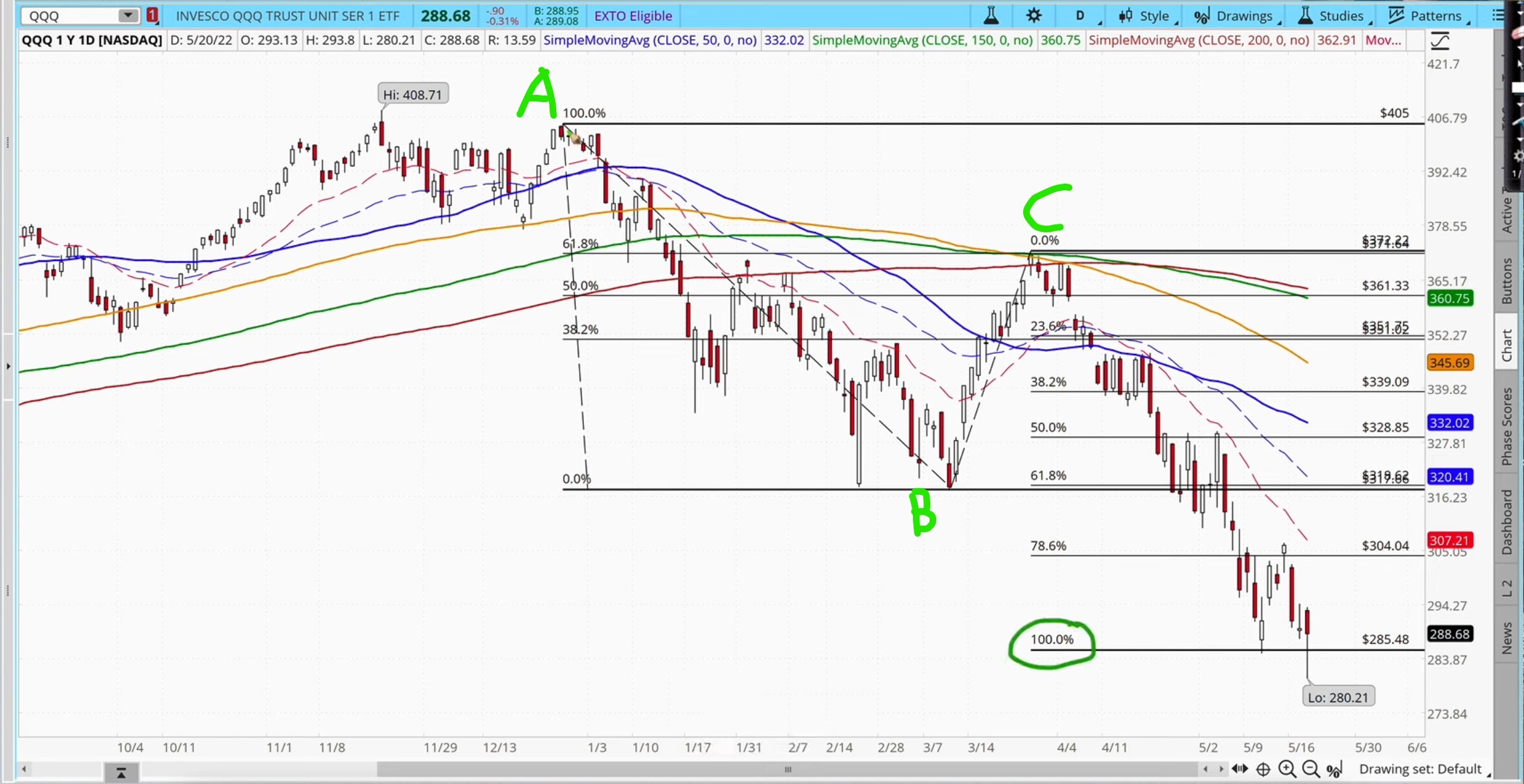The height and width of the screenshot is (784, 1524).
Task: Open the Edit Studies flask icon
Action: coord(991,15)
